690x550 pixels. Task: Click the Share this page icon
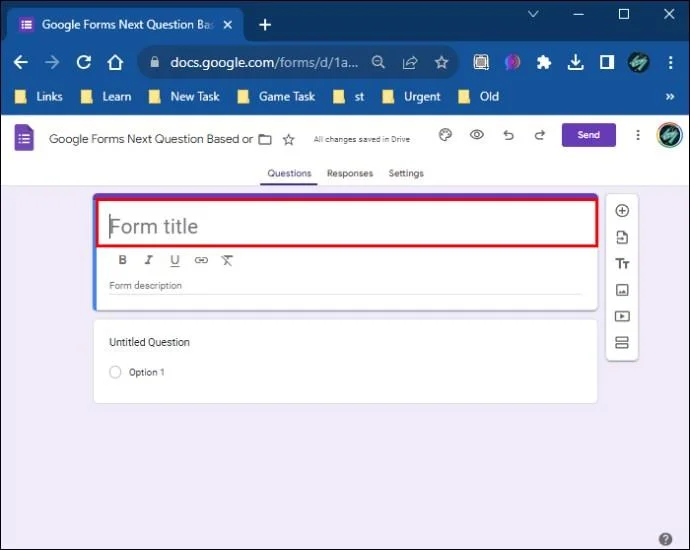410,62
